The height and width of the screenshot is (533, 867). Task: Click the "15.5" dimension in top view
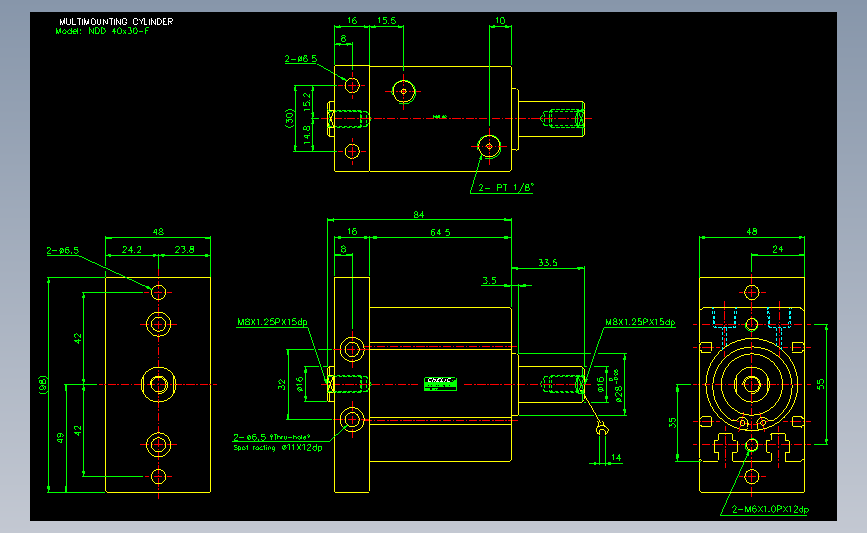(x=387, y=20)
